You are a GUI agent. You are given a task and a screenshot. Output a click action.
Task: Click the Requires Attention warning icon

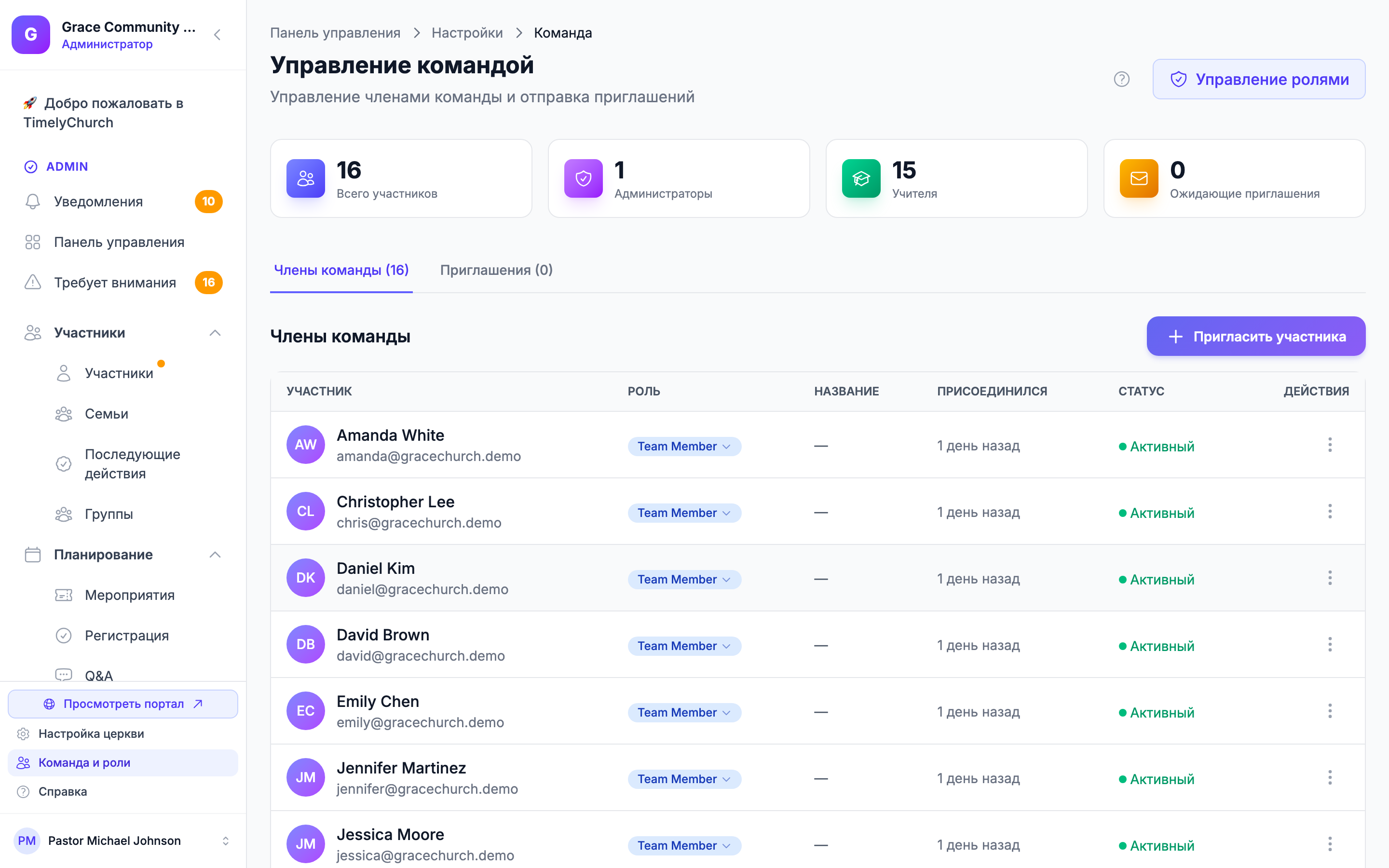click(33, 283)
